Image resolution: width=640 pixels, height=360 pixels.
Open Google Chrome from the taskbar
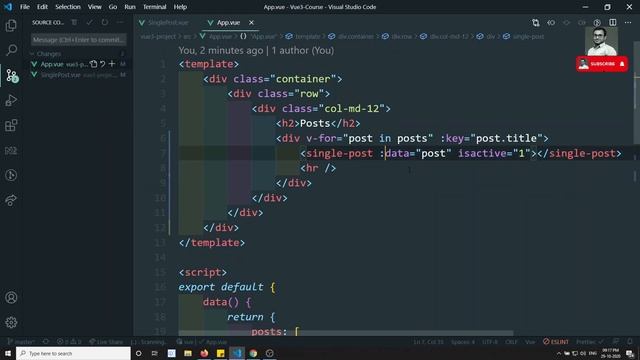(253, 353)
